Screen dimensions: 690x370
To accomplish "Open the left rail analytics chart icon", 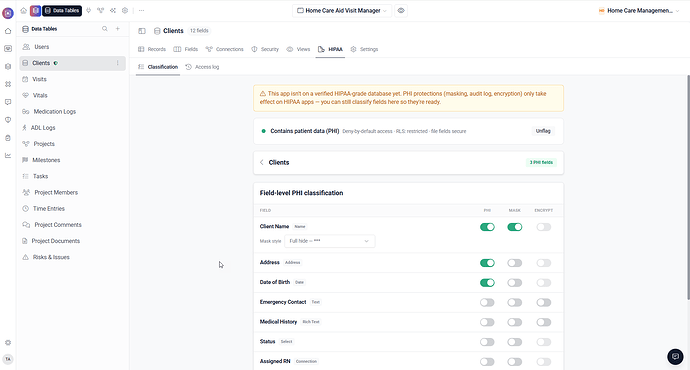I will (x=8, y=155).
